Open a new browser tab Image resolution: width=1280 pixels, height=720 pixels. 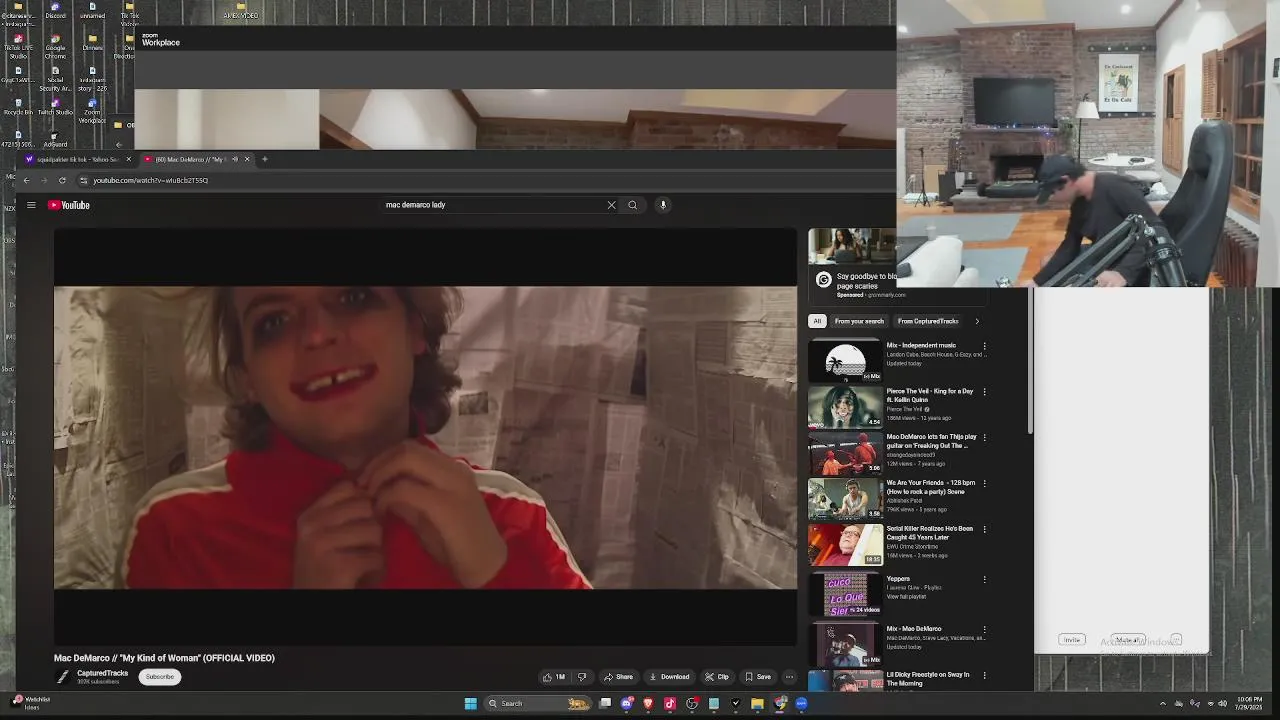pyautogui.click(x=264, y=159)
